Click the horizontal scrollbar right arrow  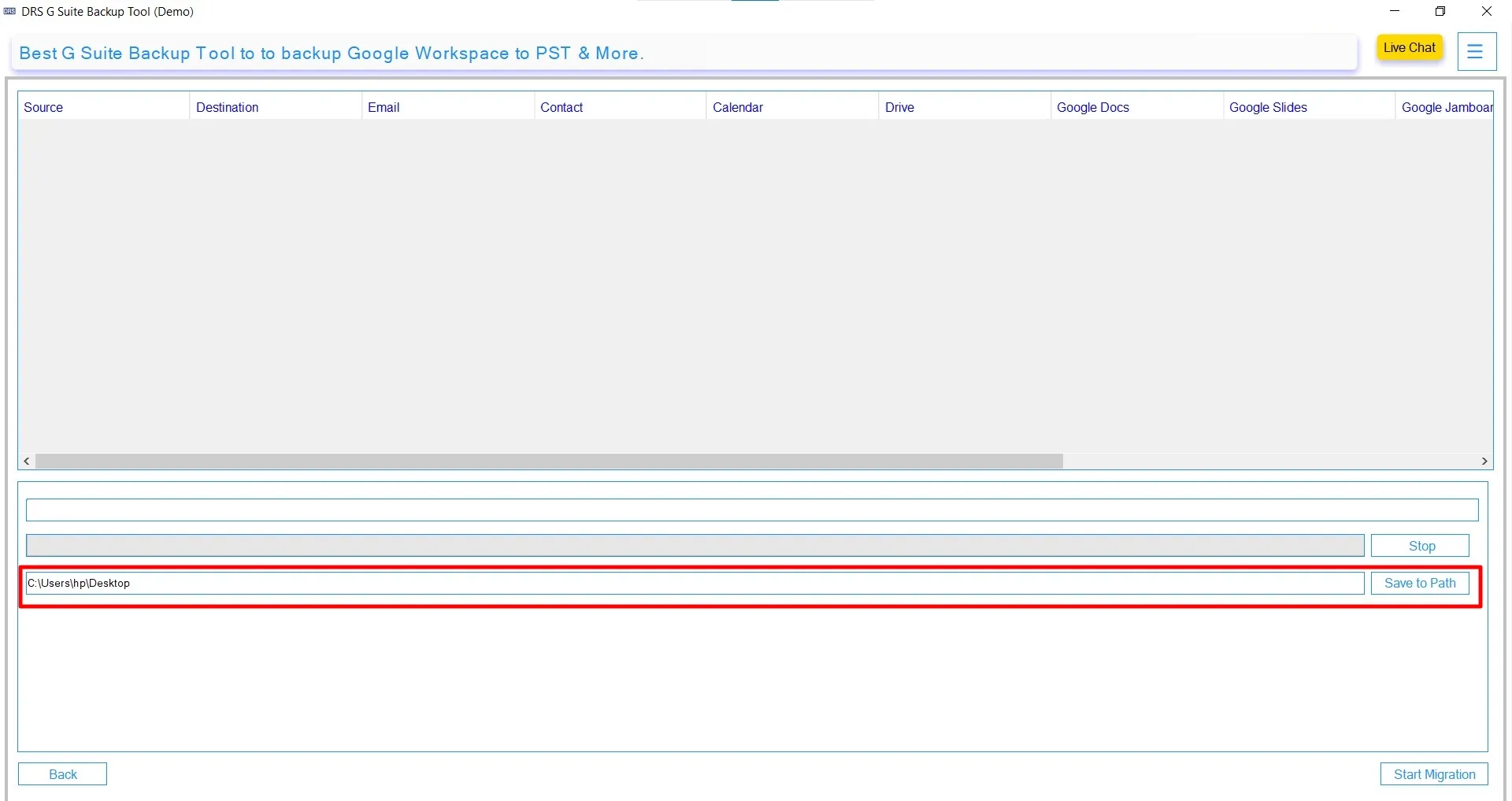point(1484,462)
